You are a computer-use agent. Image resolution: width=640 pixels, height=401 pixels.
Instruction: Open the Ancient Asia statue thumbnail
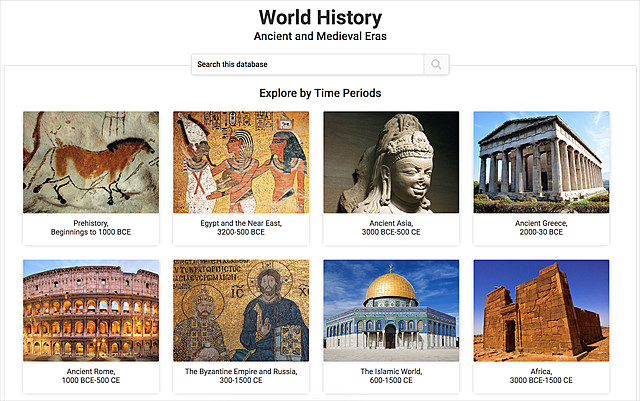(391, 162)
